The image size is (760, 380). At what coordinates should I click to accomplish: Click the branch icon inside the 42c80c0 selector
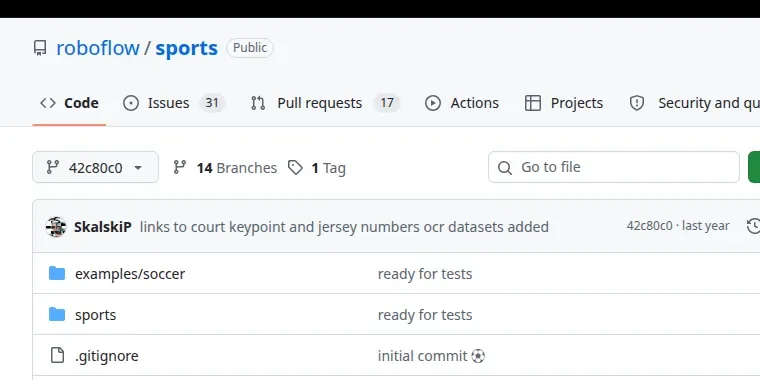[x=52, y=167]
